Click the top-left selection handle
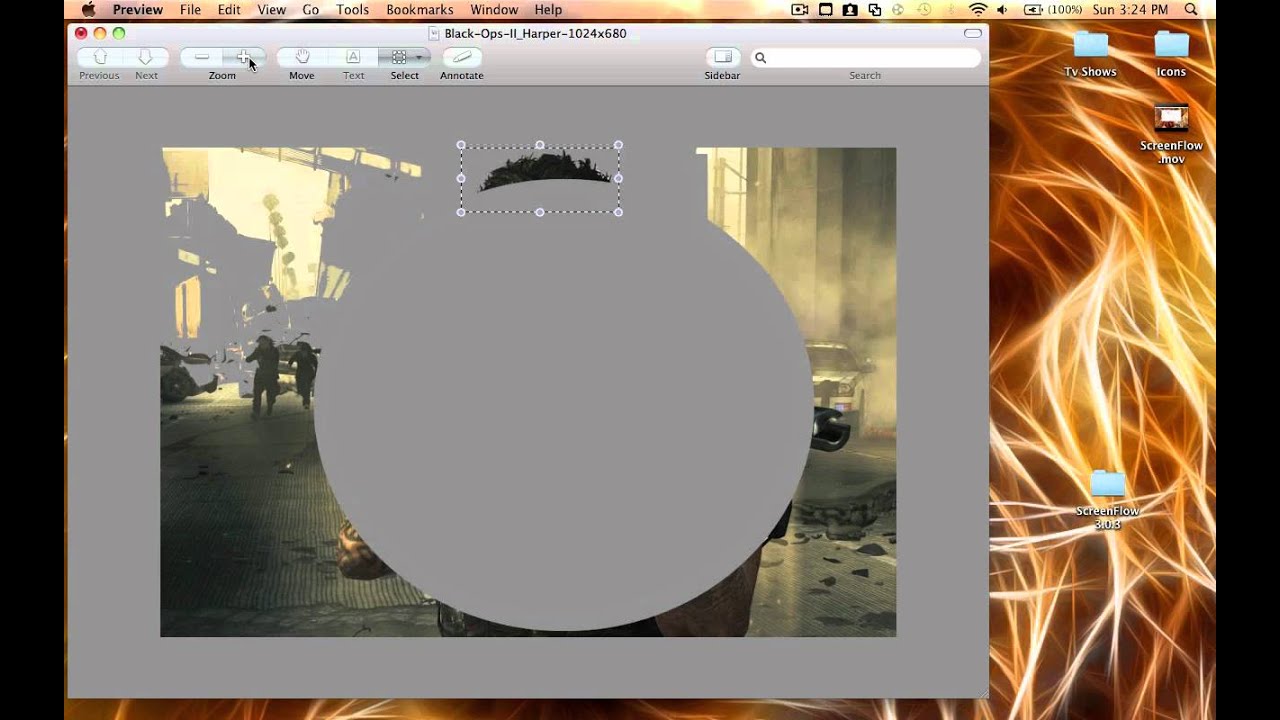Viewport: 1280px width, 720px height. (461, 145)
